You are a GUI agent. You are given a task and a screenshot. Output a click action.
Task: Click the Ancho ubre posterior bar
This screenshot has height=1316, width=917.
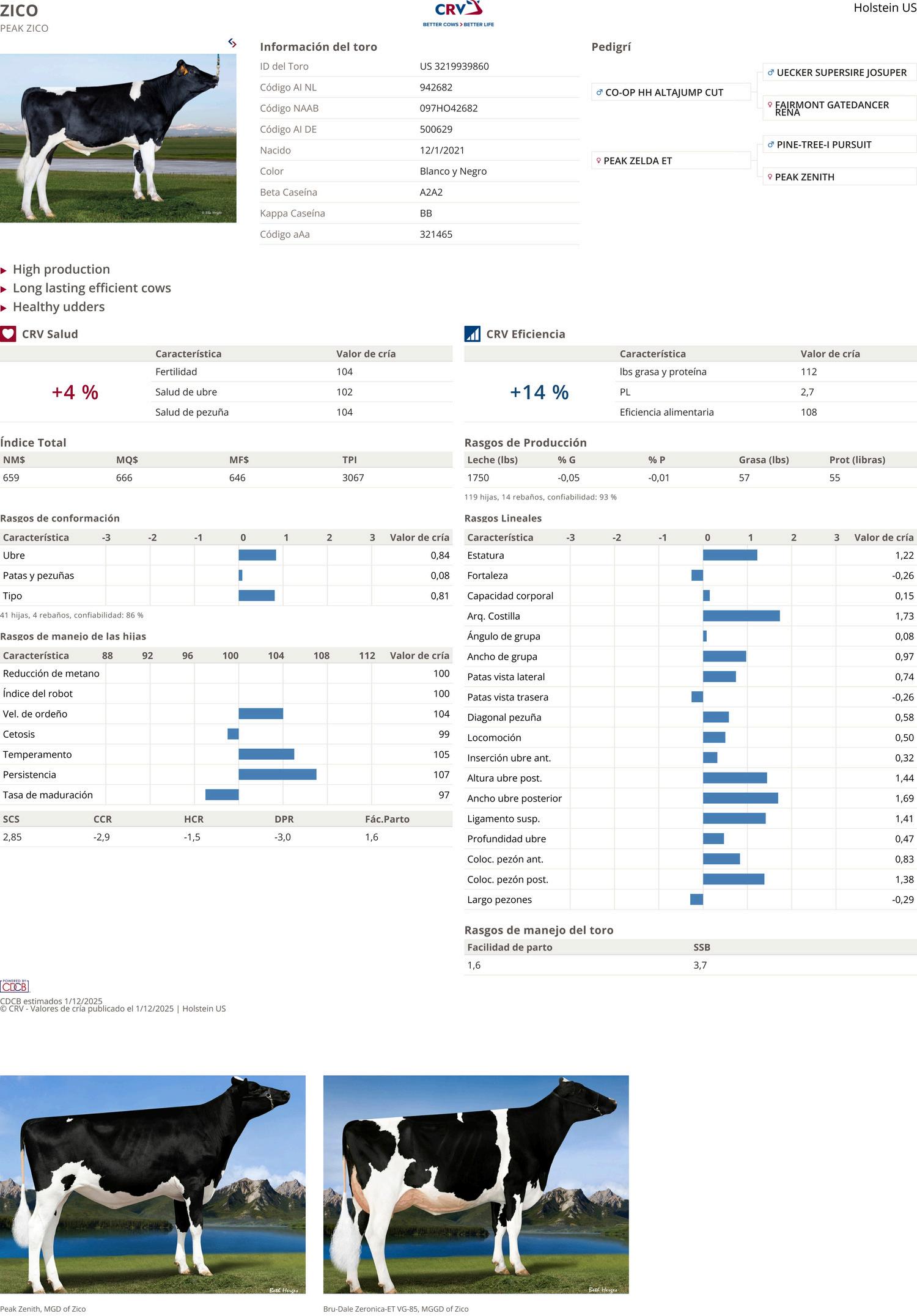click(x=740, y=798)
